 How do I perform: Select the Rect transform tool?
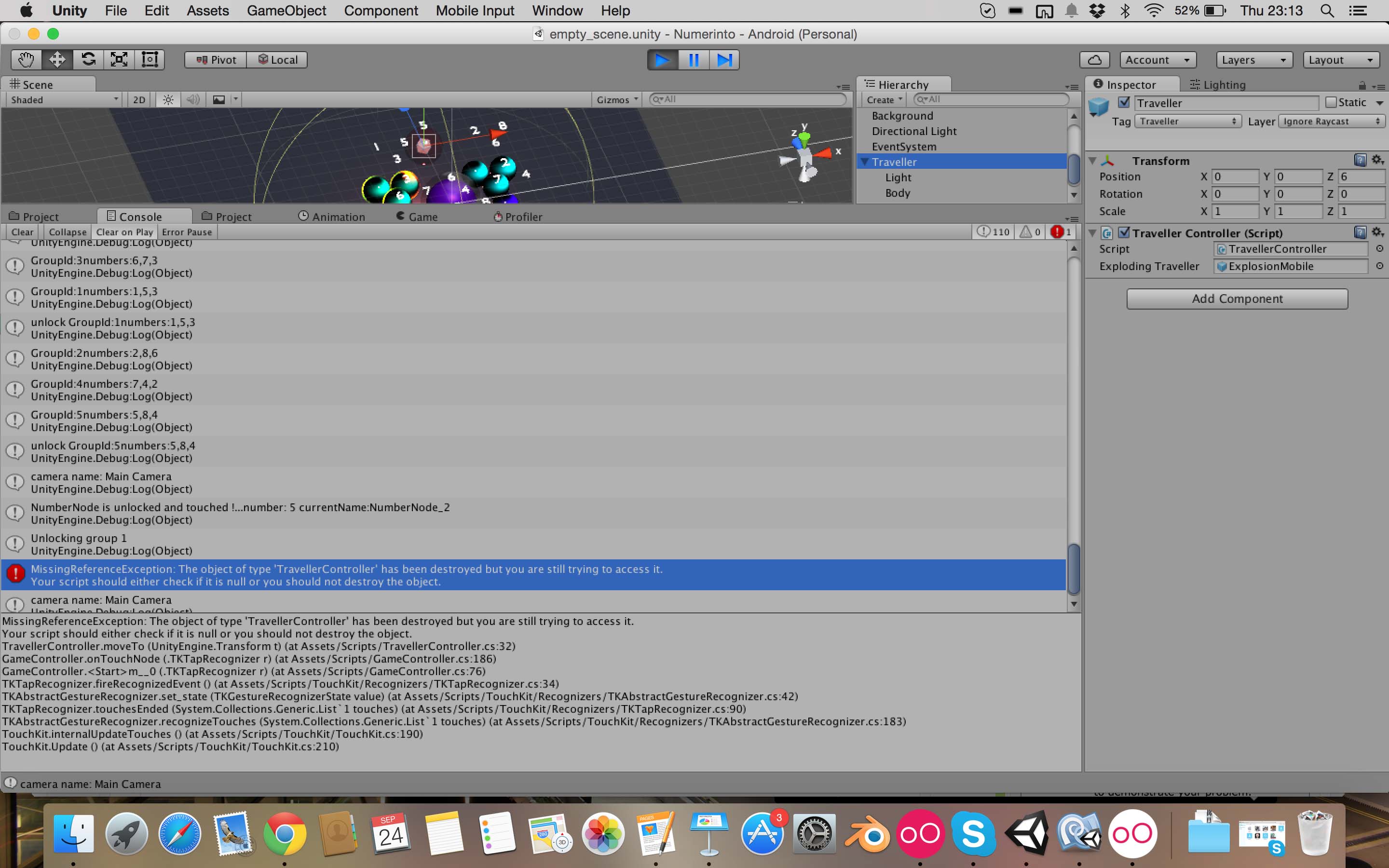149,59
